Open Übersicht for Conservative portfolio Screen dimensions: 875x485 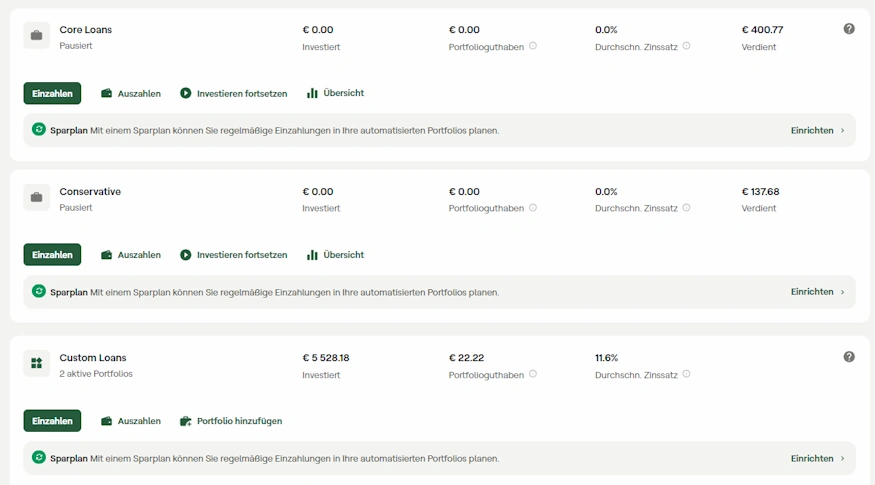tap(335, 255)
